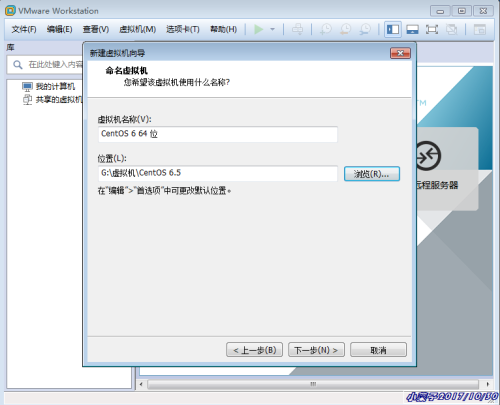Open the 选项卡(T) menu
Image resolution: width=500 pixels, height=405 pixels.
point(183,29)
